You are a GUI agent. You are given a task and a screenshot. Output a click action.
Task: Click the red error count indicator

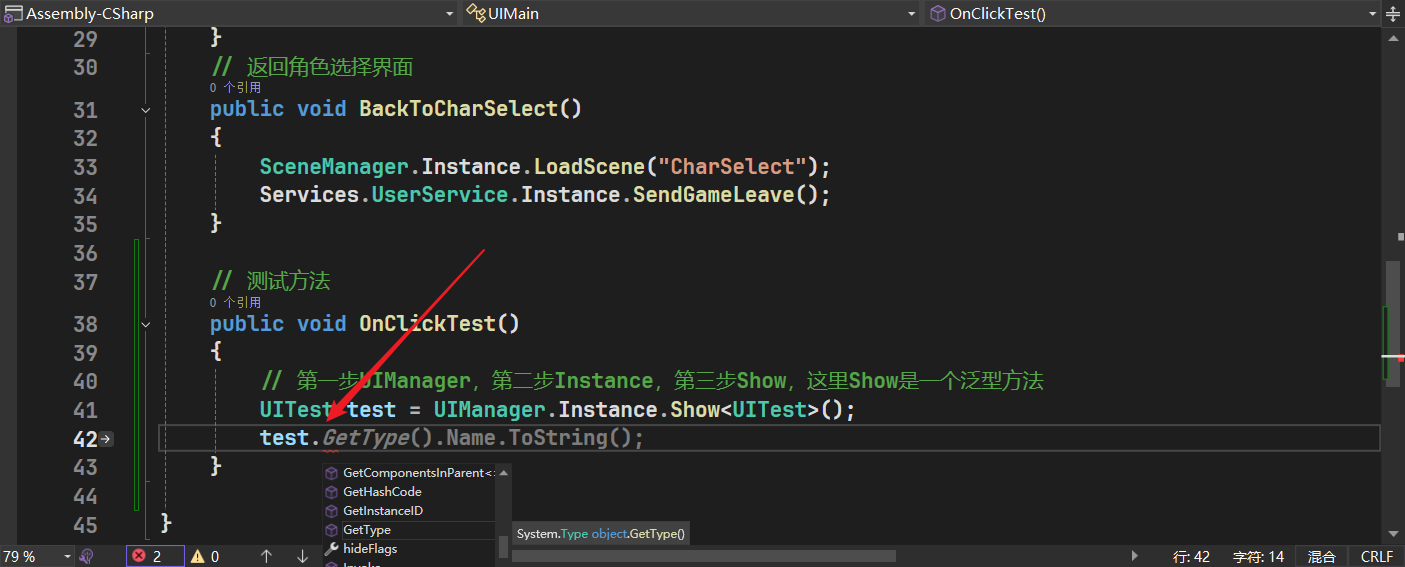click(154, 556)
